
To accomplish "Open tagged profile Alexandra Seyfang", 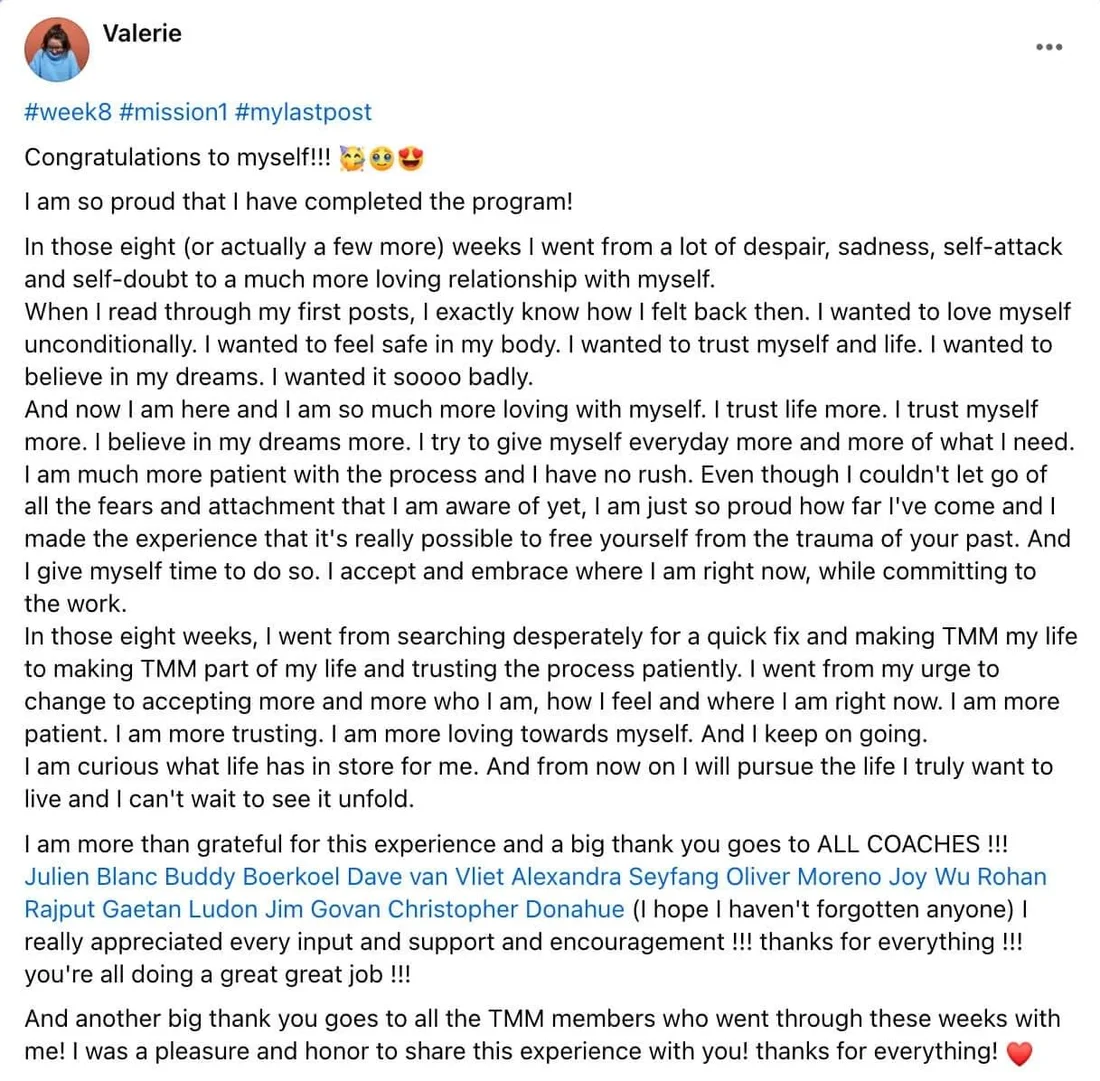I will [x=615, y=877].
